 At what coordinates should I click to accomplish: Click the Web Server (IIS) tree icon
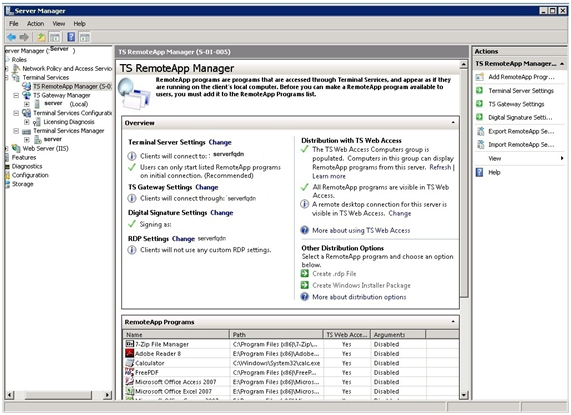point(16,148)
